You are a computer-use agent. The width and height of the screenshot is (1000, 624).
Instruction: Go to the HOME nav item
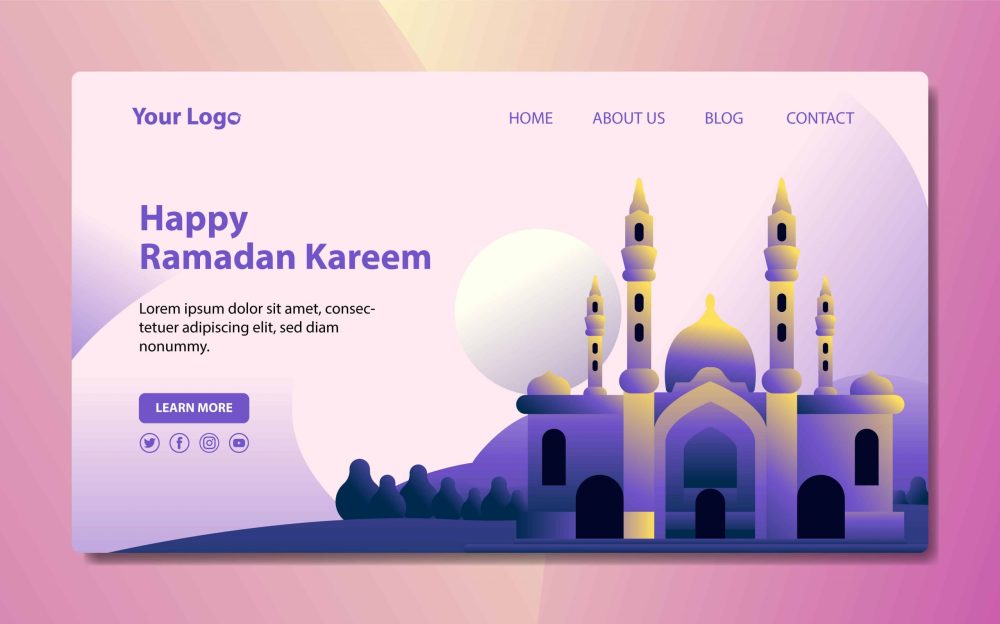tap(531, 118)
